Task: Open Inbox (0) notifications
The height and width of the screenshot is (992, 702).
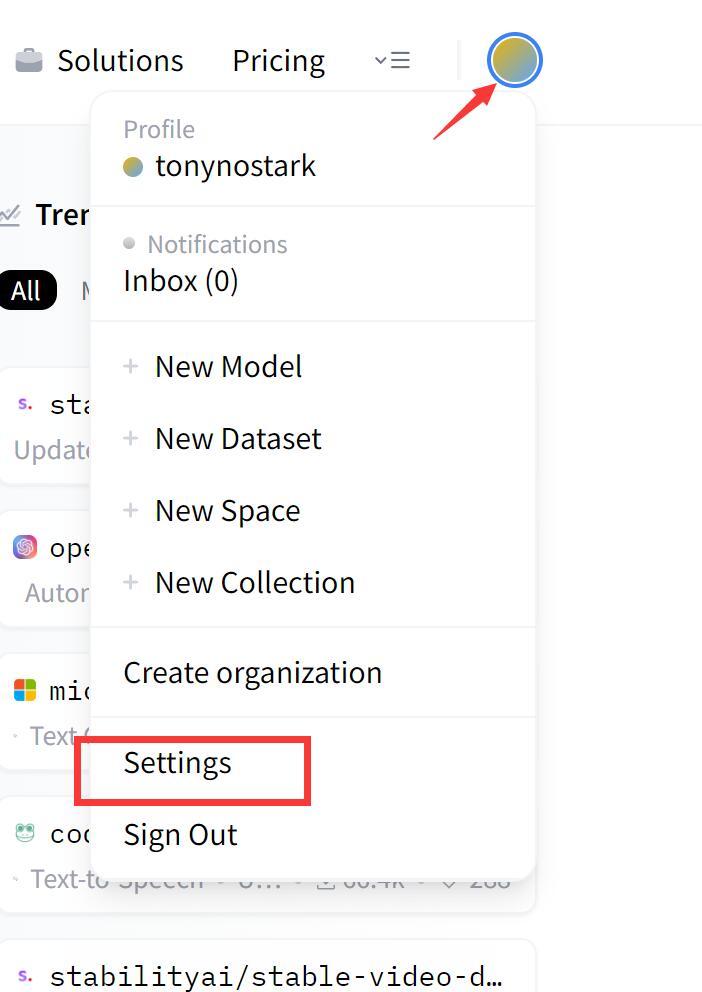Action: (x=181, y=281)
